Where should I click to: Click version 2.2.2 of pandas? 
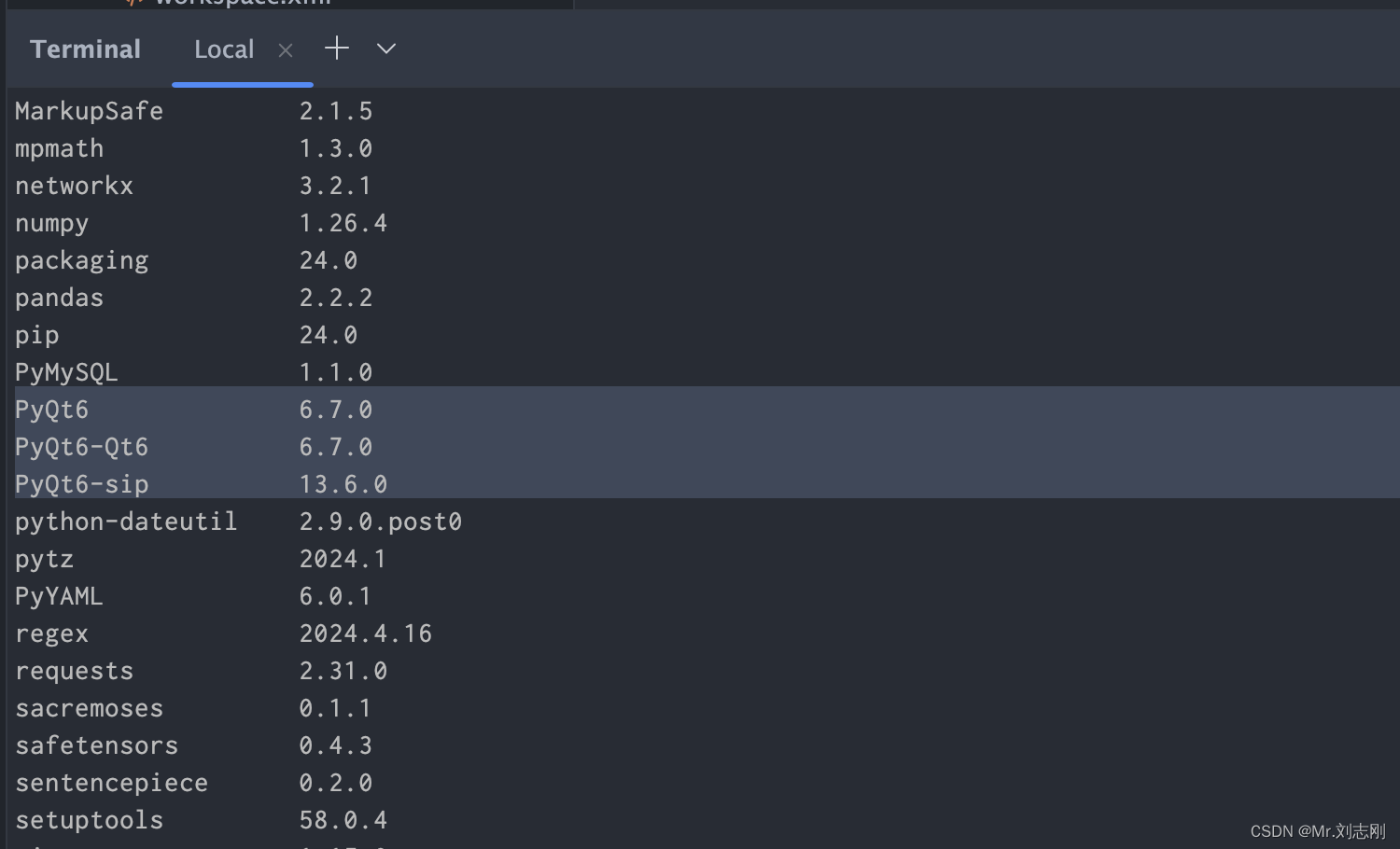336,298
